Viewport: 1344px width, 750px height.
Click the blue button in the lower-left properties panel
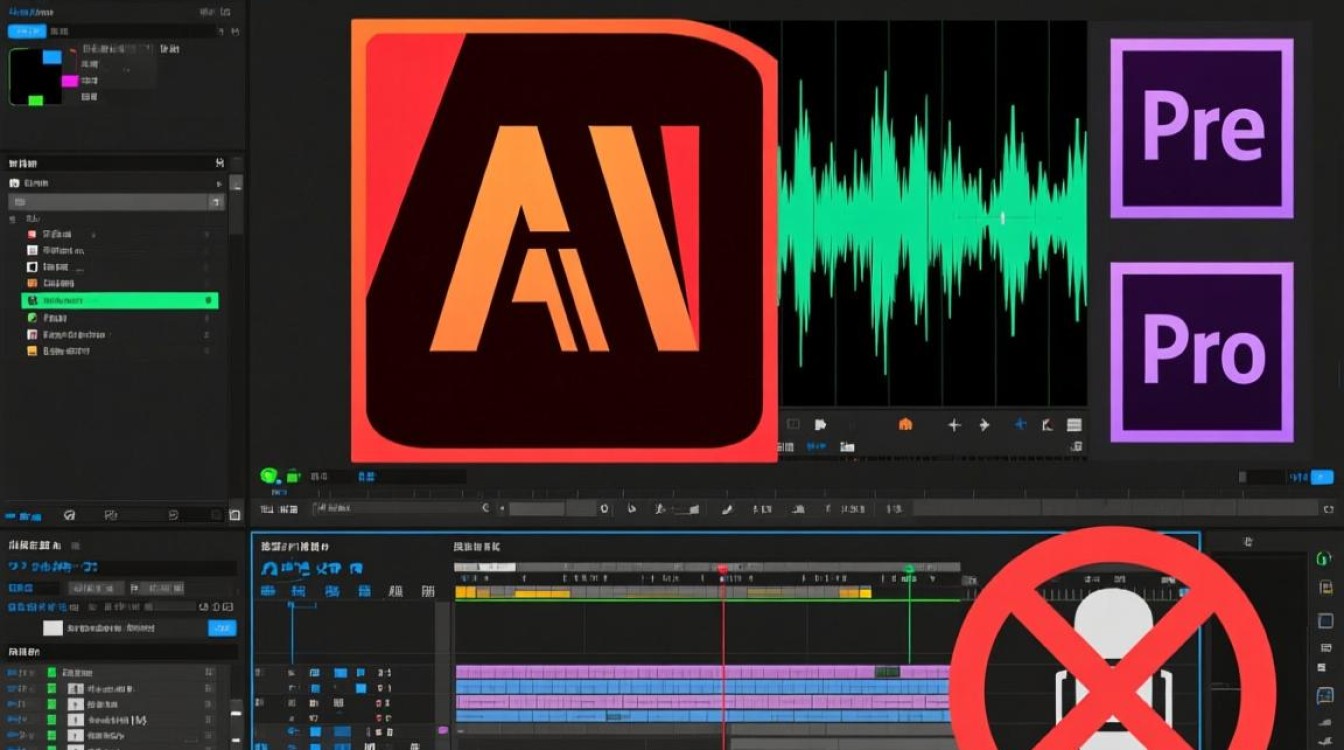(222, 628)
